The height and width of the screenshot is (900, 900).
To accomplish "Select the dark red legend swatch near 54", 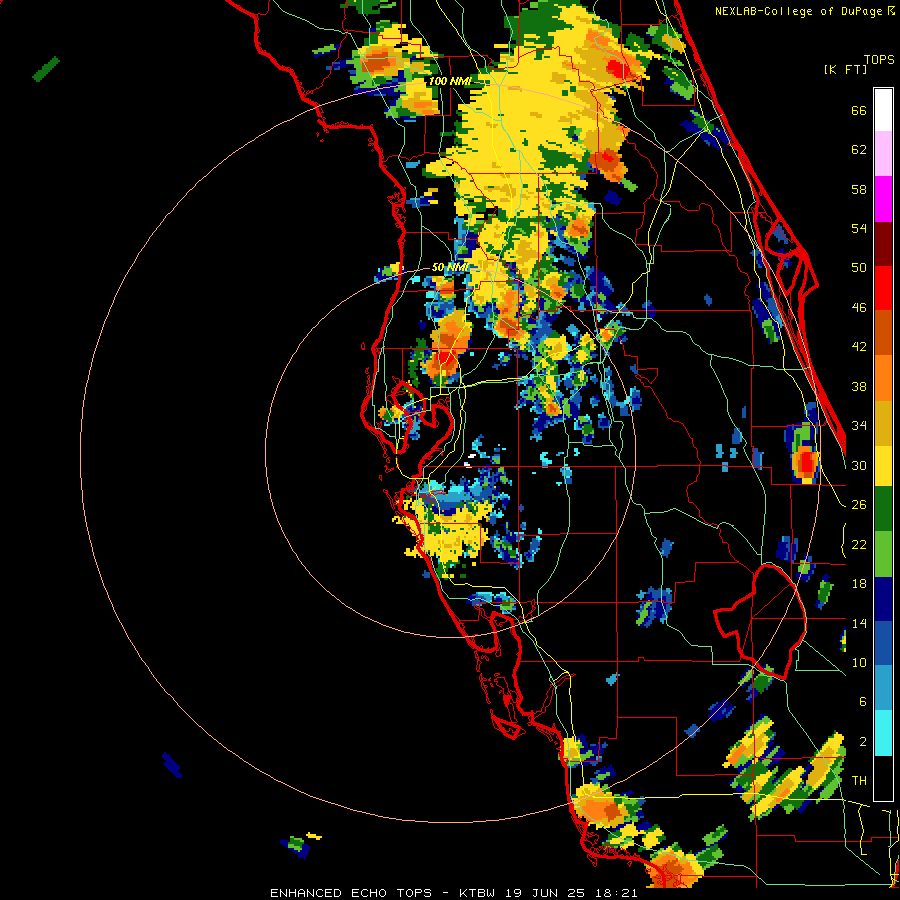I will pyautogui.click(x=883, y=244).
